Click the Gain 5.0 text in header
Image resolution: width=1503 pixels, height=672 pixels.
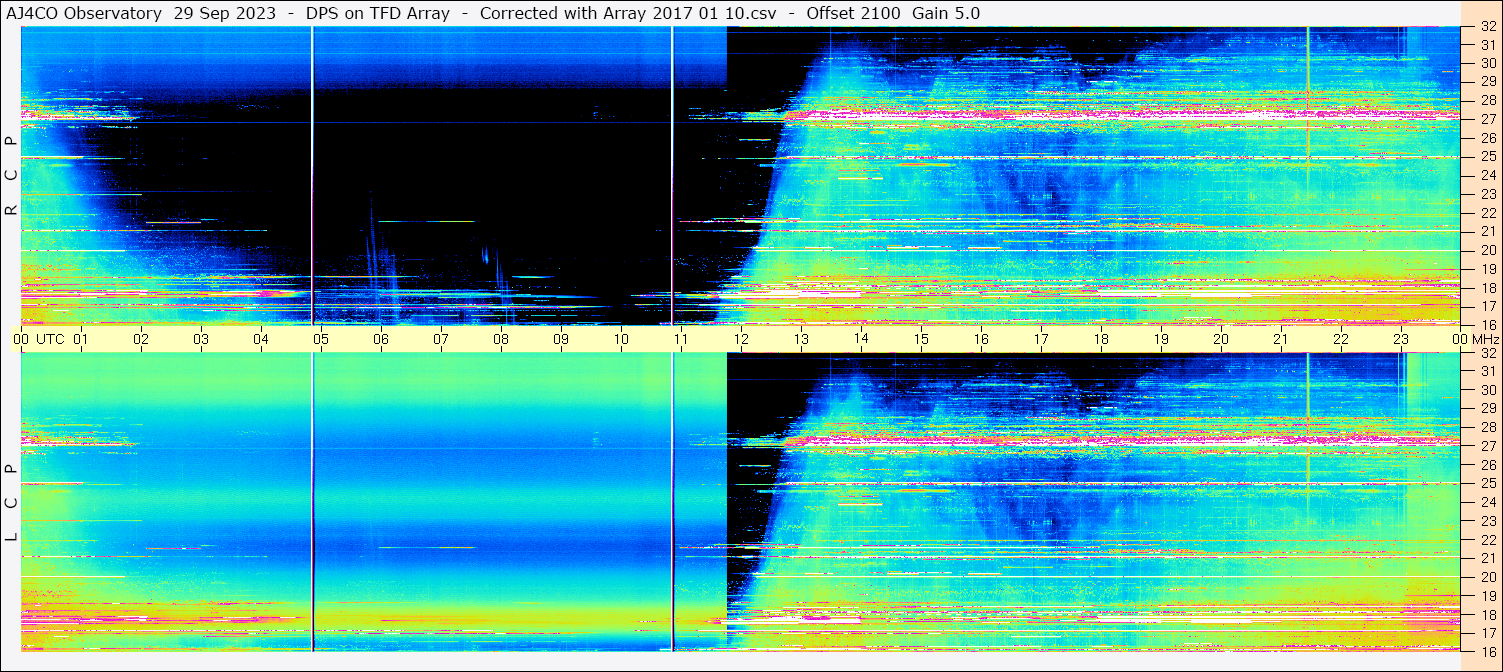click(946, 13)
